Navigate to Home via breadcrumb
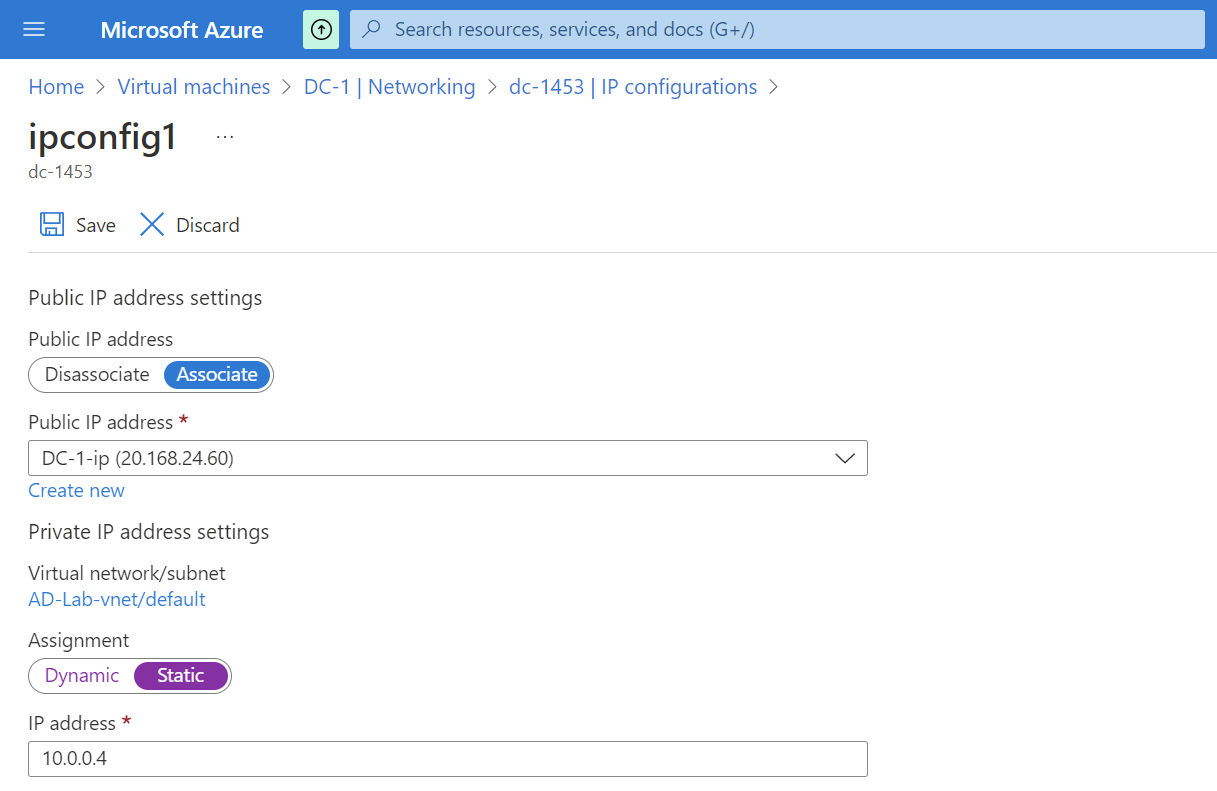This screenshot has height=791, width=1217. click(x=56, y=87)
